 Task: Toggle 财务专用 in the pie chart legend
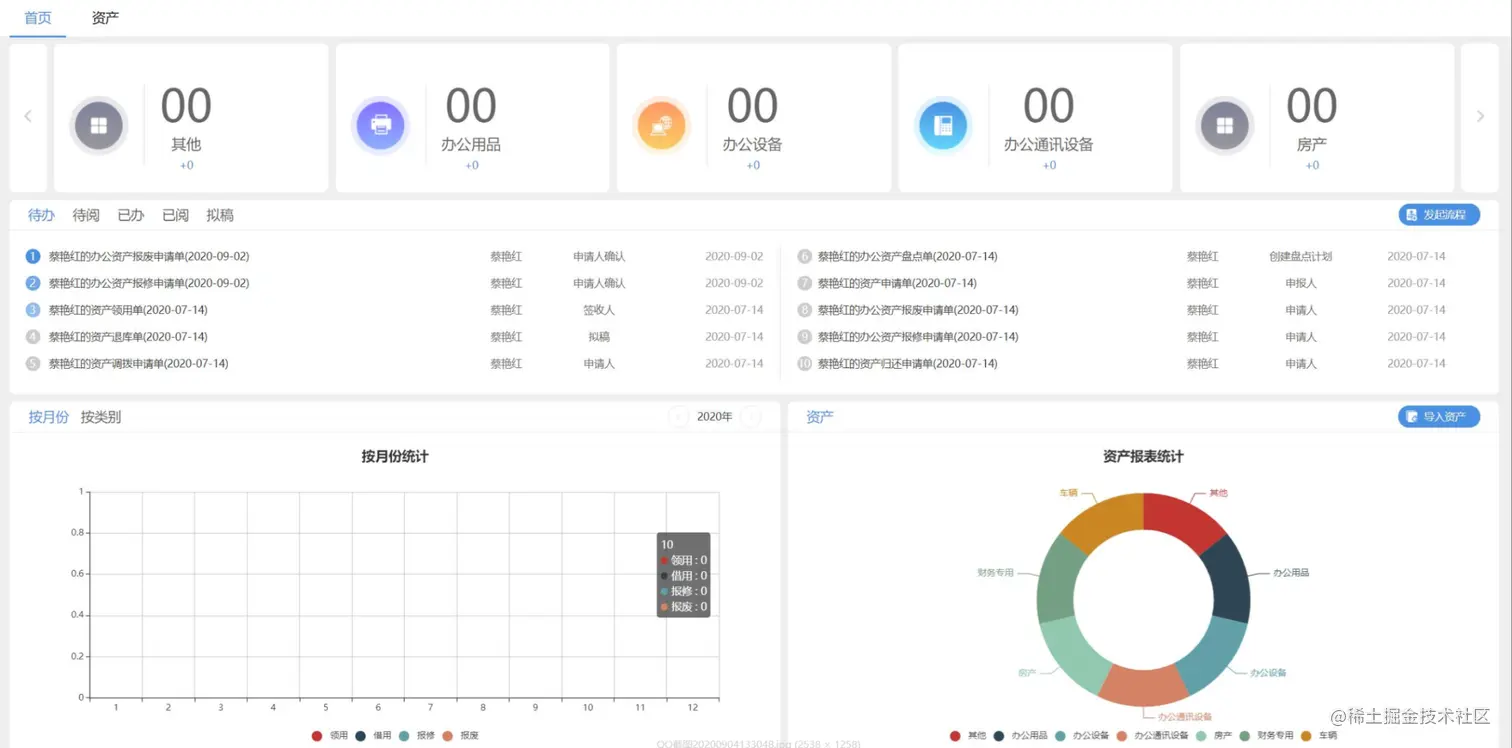(1266, 736)
